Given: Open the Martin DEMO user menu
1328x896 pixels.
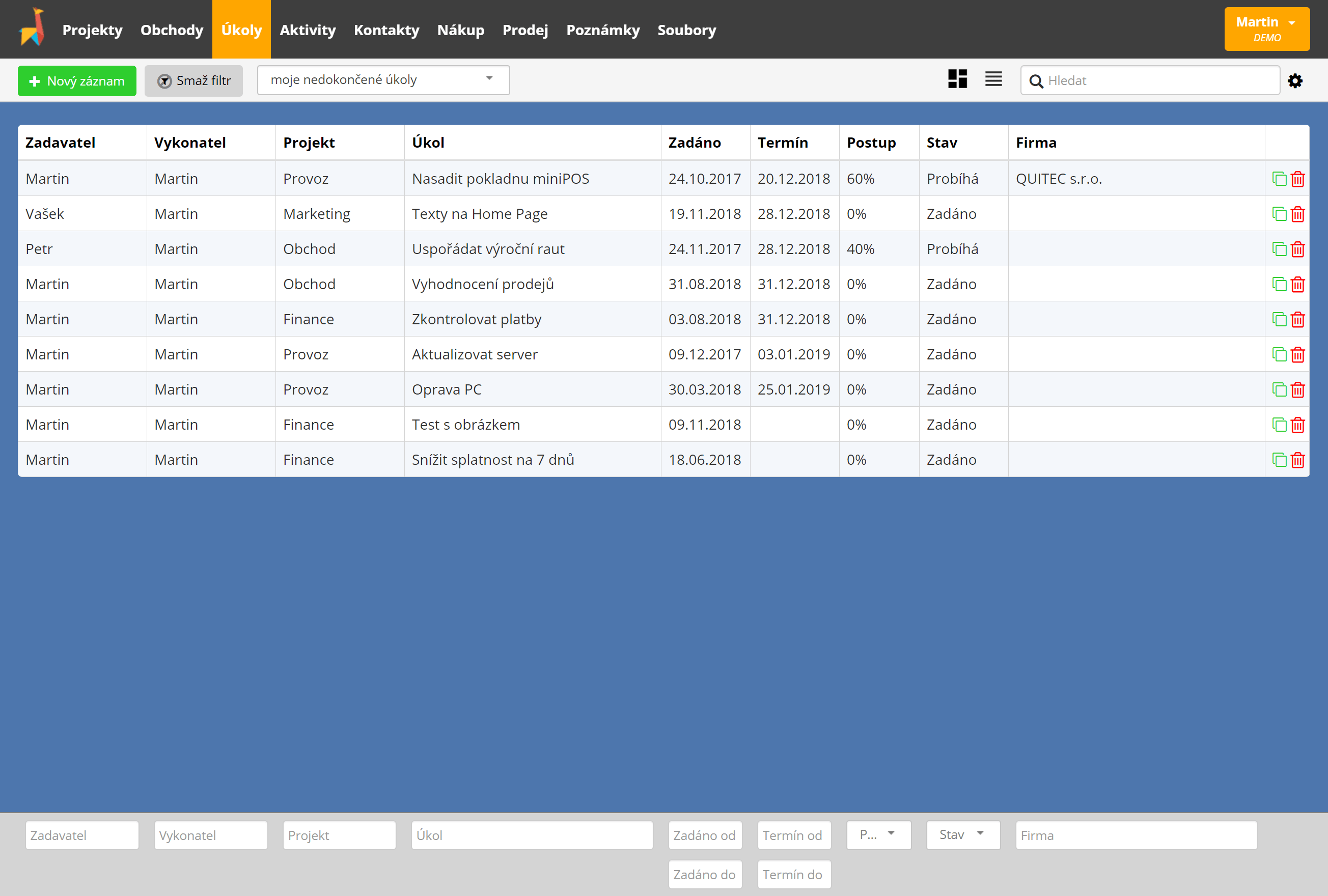Looking at the screenshot, I should click(1266, 29).
